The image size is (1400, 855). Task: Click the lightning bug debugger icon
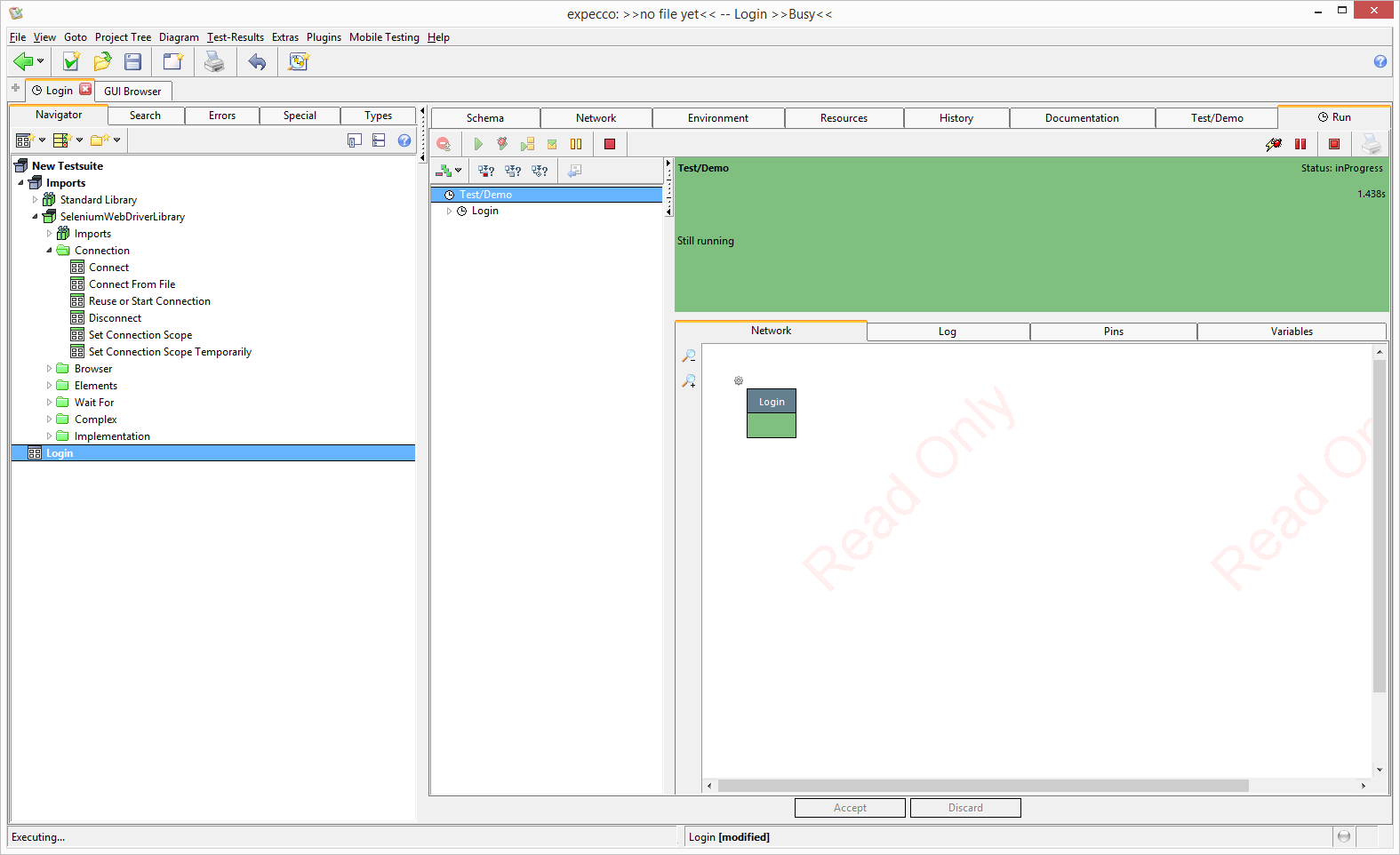(1273, 144)
